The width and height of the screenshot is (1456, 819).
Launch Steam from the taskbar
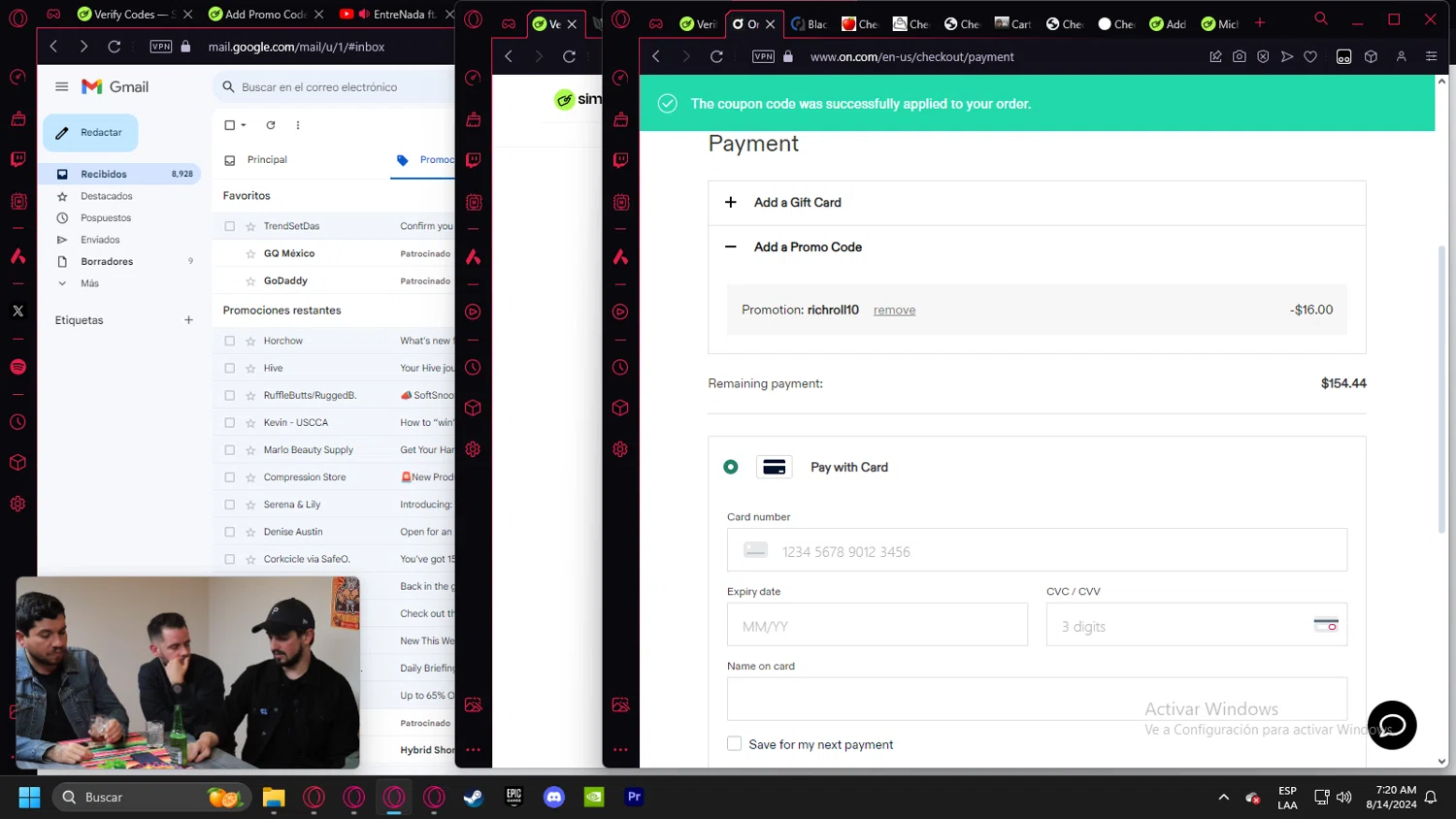(x=473, y=797)
